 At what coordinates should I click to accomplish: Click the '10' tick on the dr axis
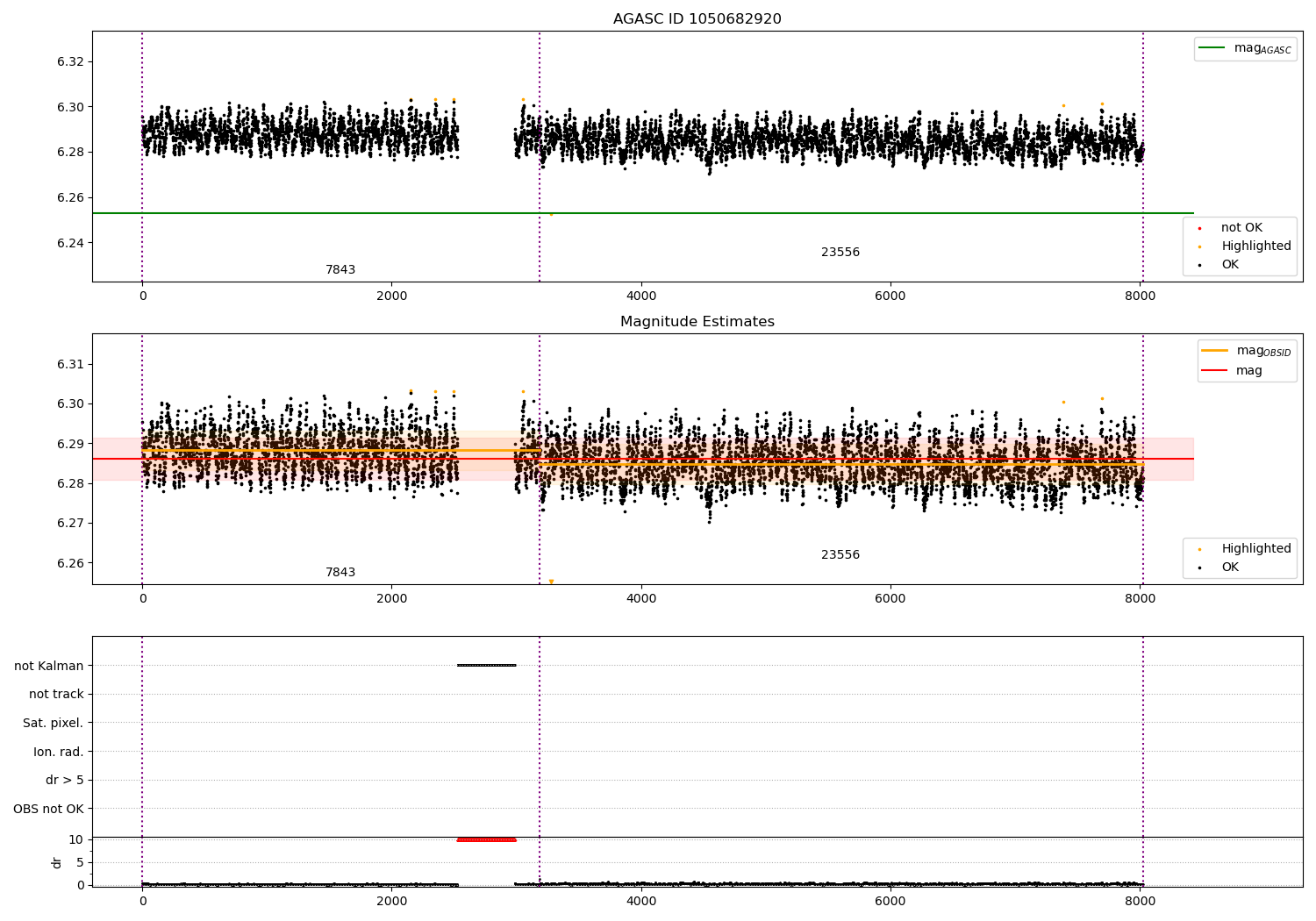[x=75, y=839]
